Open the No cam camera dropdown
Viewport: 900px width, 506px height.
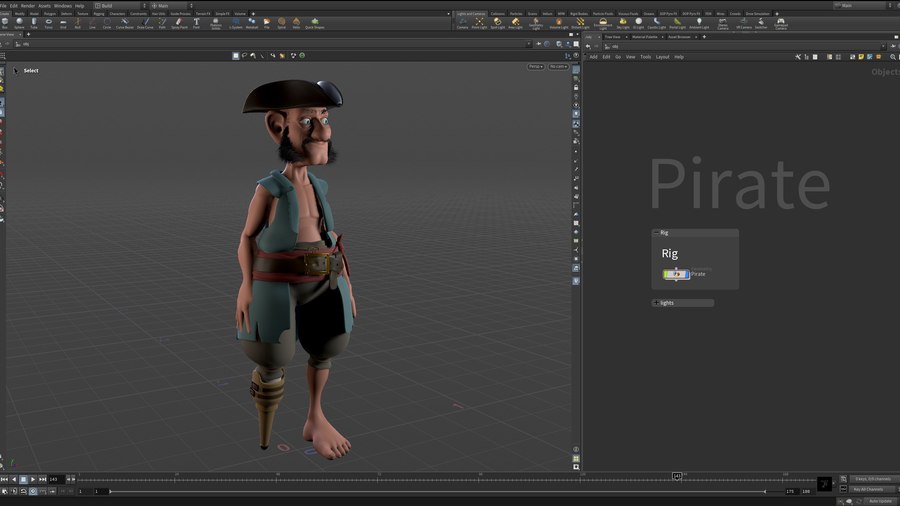coord(558,66)
